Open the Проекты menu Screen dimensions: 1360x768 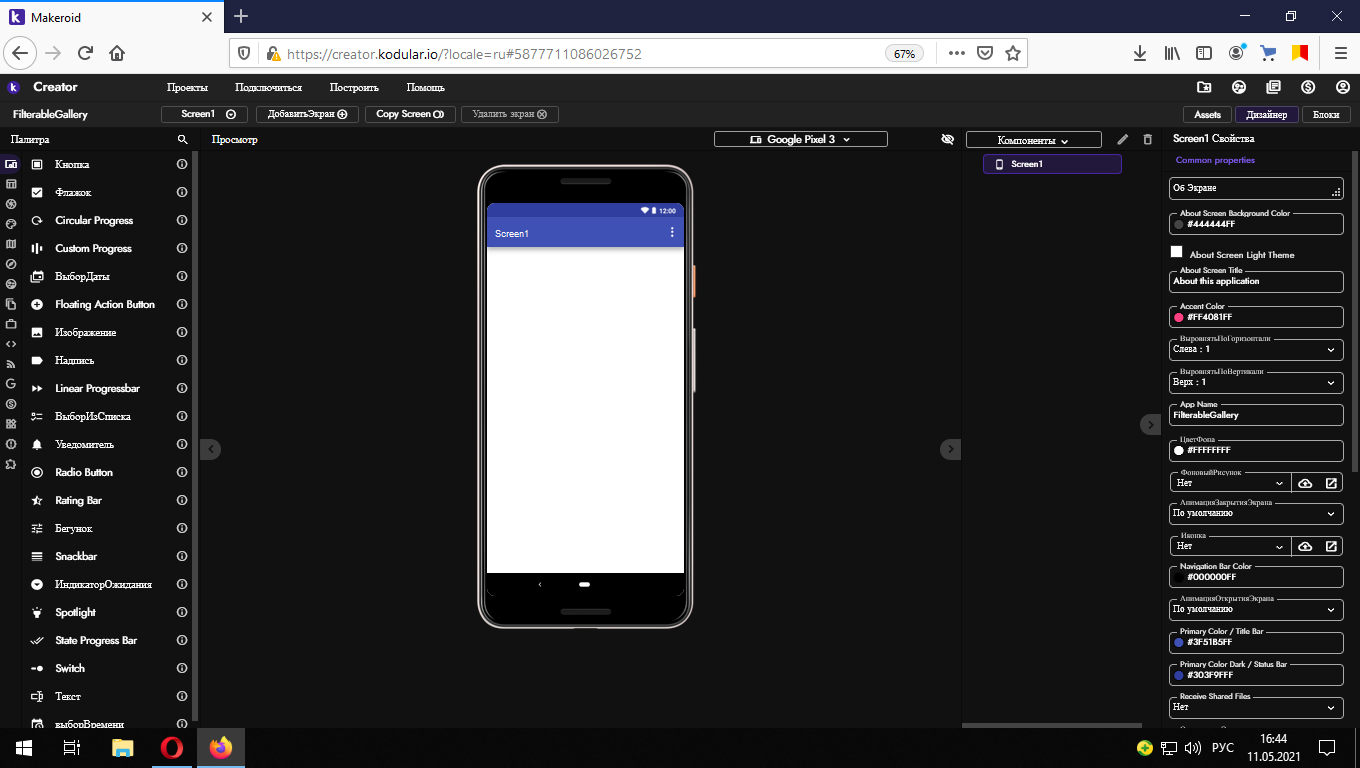(x=187, y=88)
